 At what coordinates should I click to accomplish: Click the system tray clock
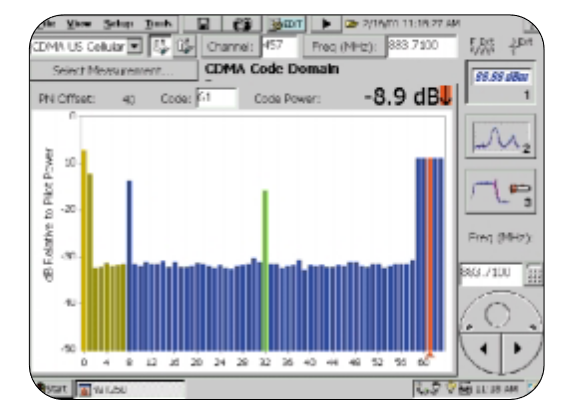click(x=497, y=389)
